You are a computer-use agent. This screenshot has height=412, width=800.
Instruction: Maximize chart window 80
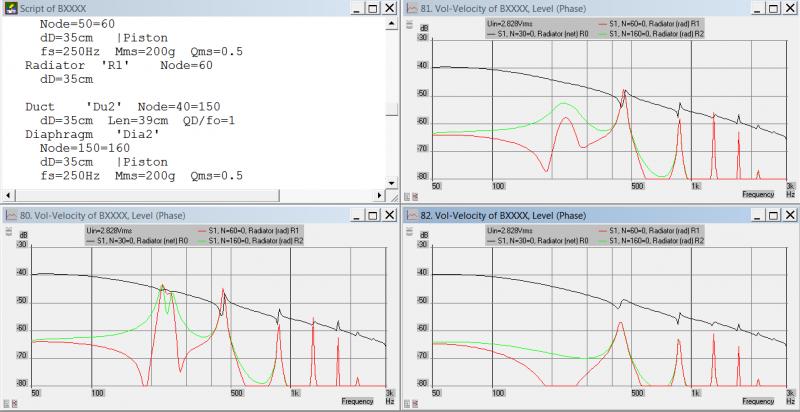point(373,216)
